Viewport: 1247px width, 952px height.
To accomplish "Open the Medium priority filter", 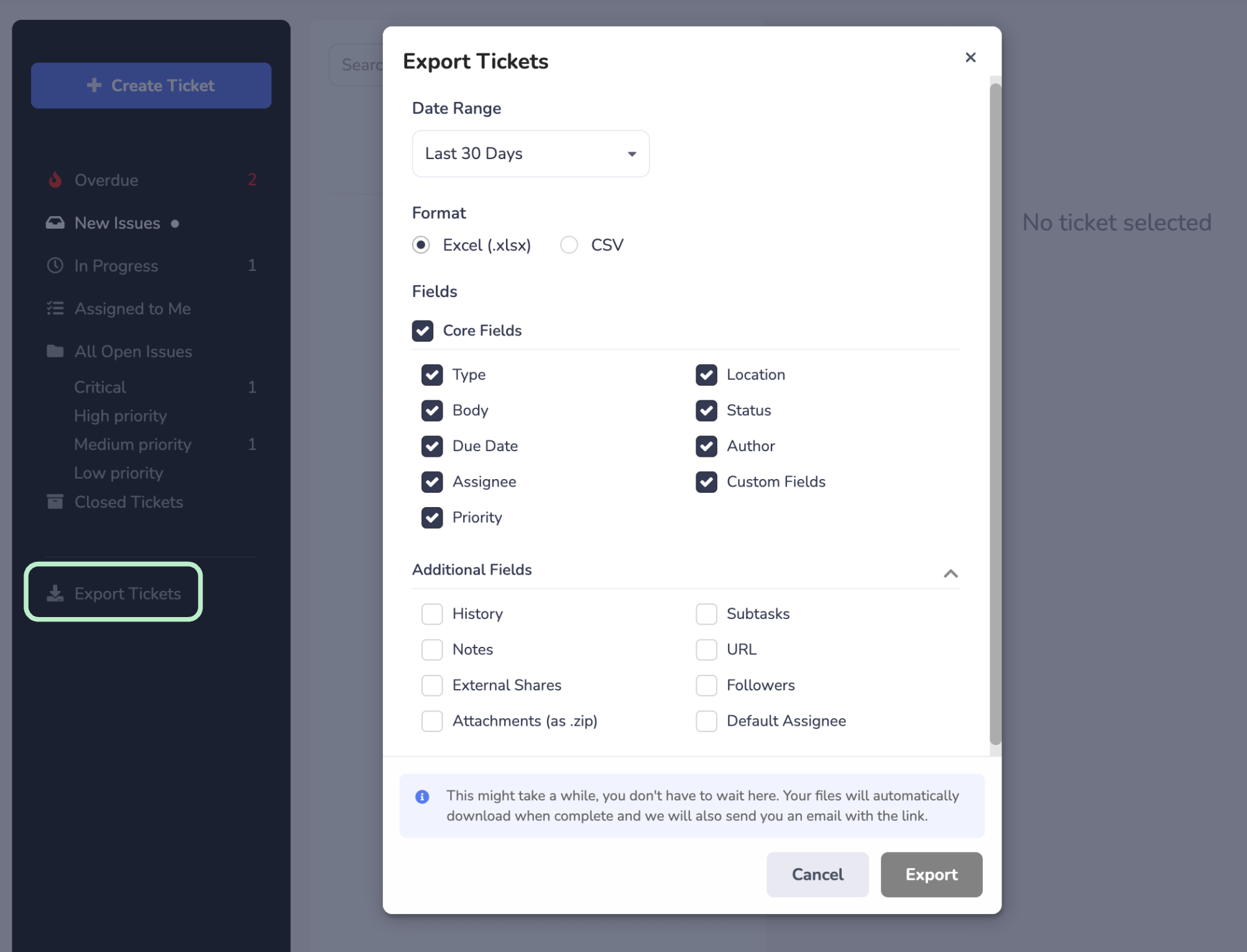I will (x=132, y=444).
